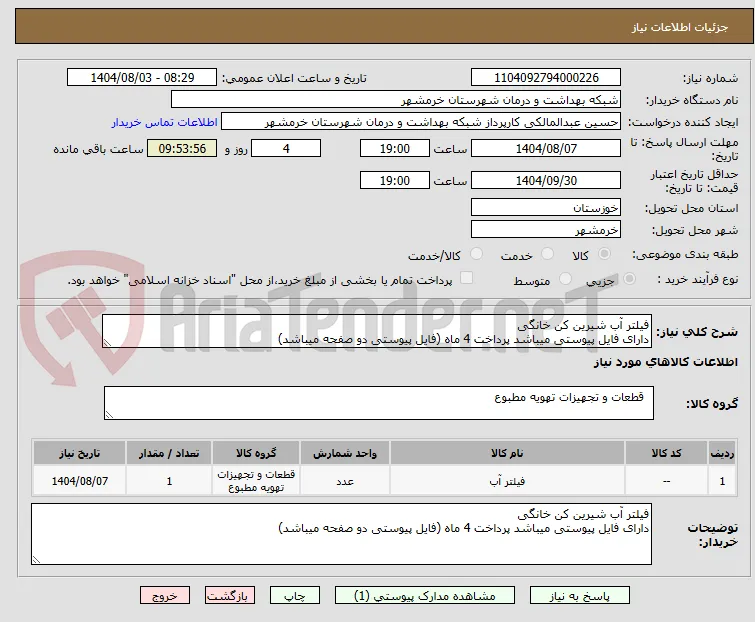This screenshot has width=755, height=622.
Task: Click the تاریخ نیاز column header
Action: click(79, 453)
